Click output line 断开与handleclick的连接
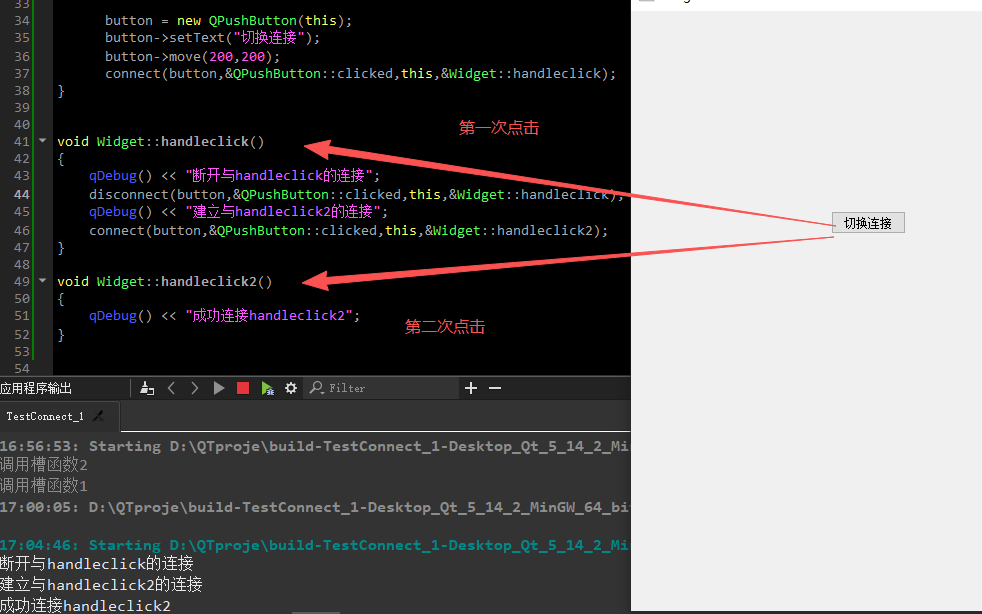Image resolution: width=982 pixels, height=614 pixels. [x=96, y=563]
